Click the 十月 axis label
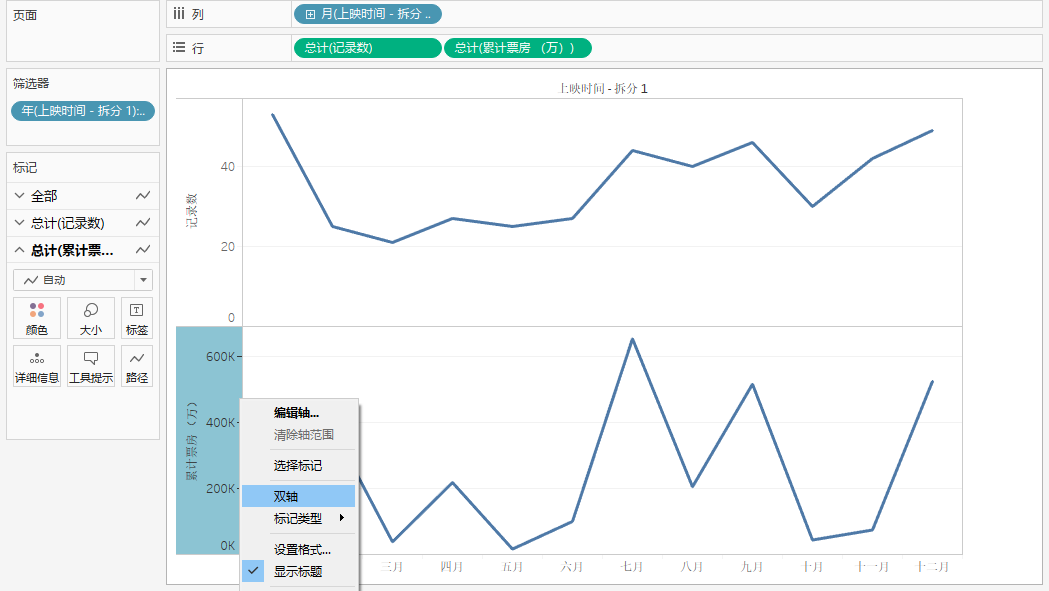Image resolution: width=1049 pixels, height=591 pixels. coord(812,567)
